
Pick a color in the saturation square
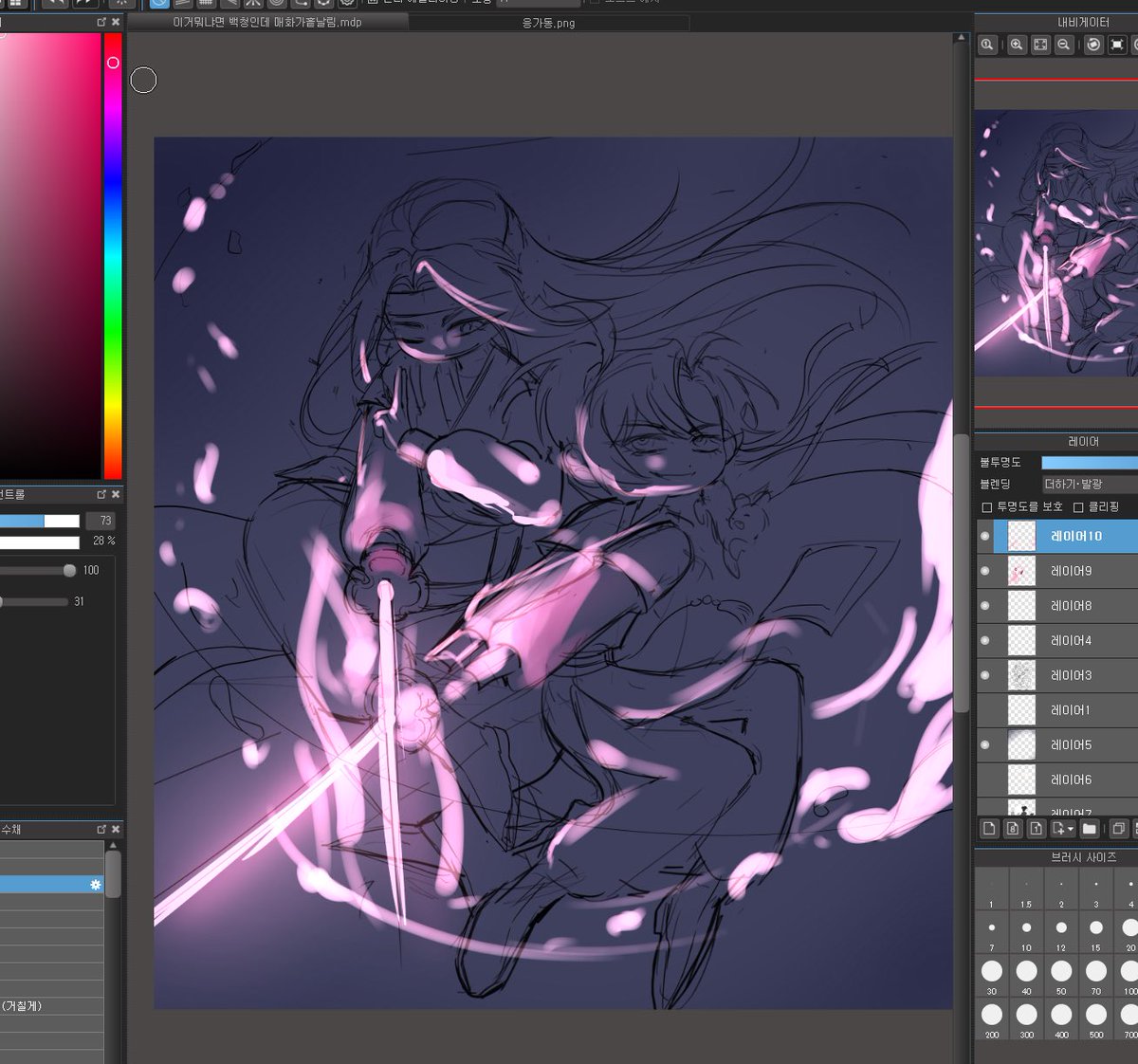[x=49, y=256]
